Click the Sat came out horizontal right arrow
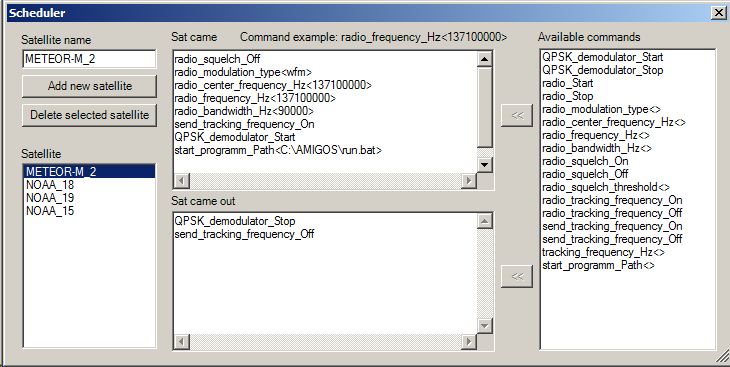The height and width of the screenshot is (367, 730). (x=469, y=342)
